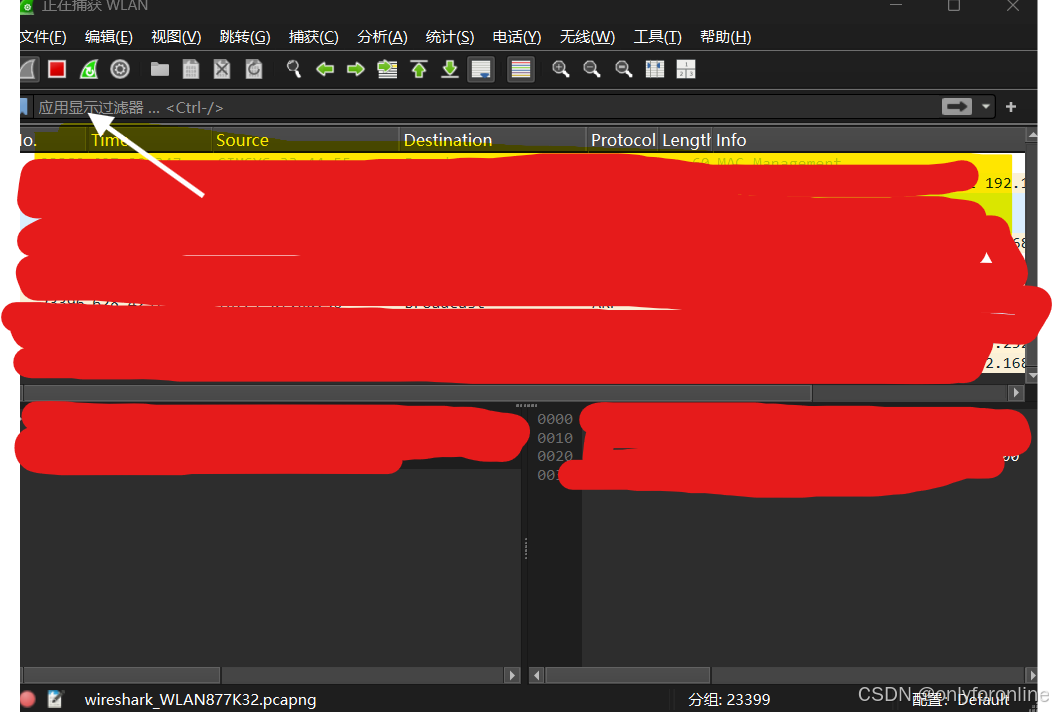Apply display filter arrow button
Screen dimensions: 1053x712
(x=957, y=107)
